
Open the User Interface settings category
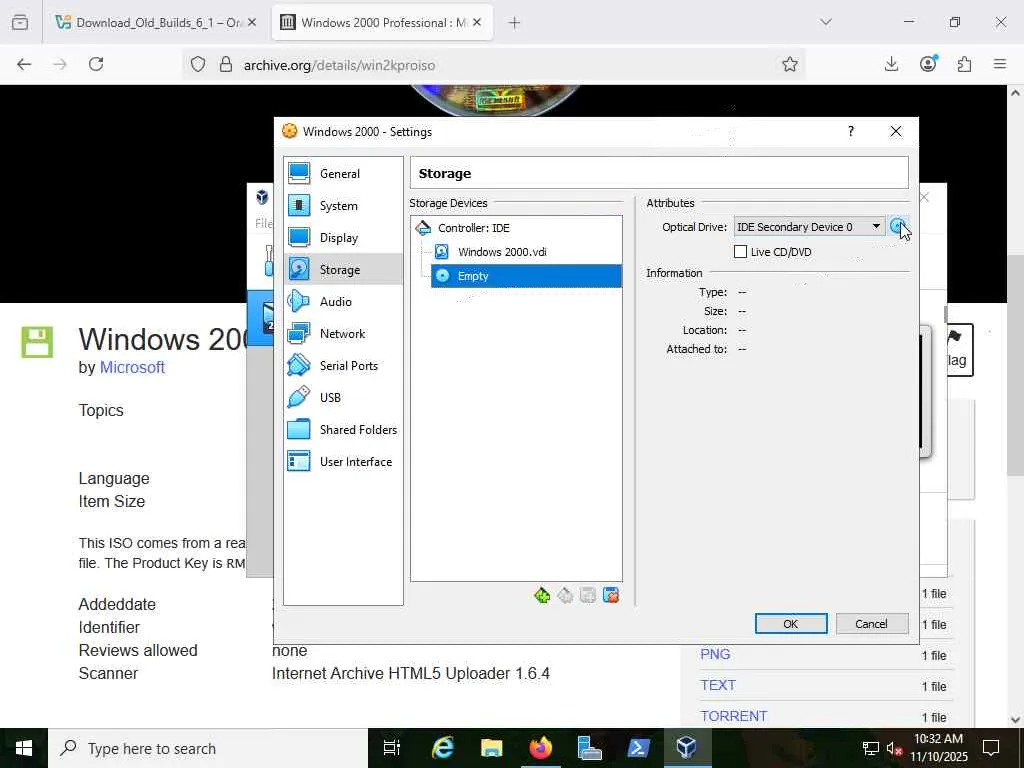click(x=343, y=462)
